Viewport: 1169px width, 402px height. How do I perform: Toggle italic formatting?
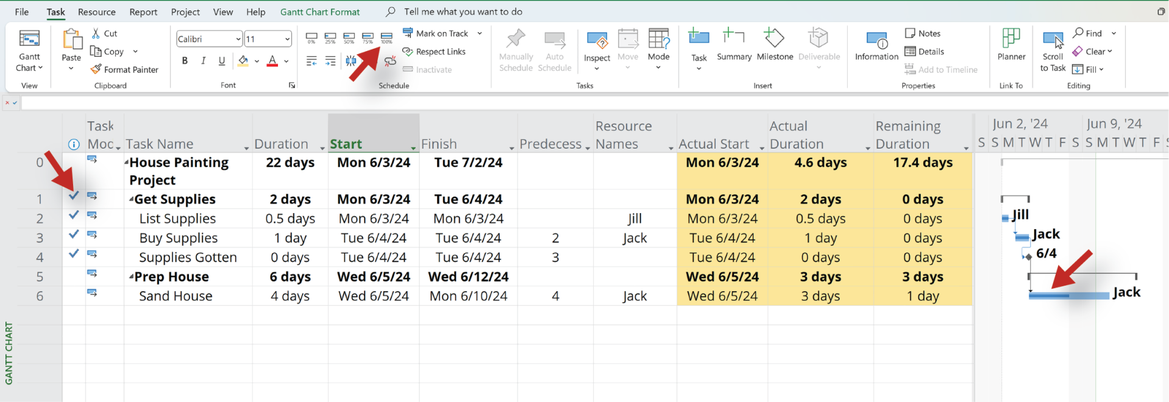204,61
